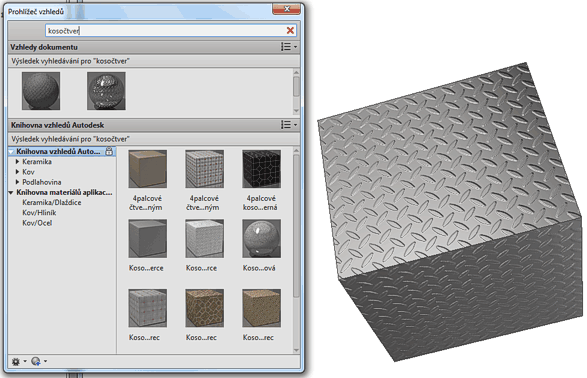
Task: Open the gear settings menu at bottom
Action: click(x=19, y=361)
